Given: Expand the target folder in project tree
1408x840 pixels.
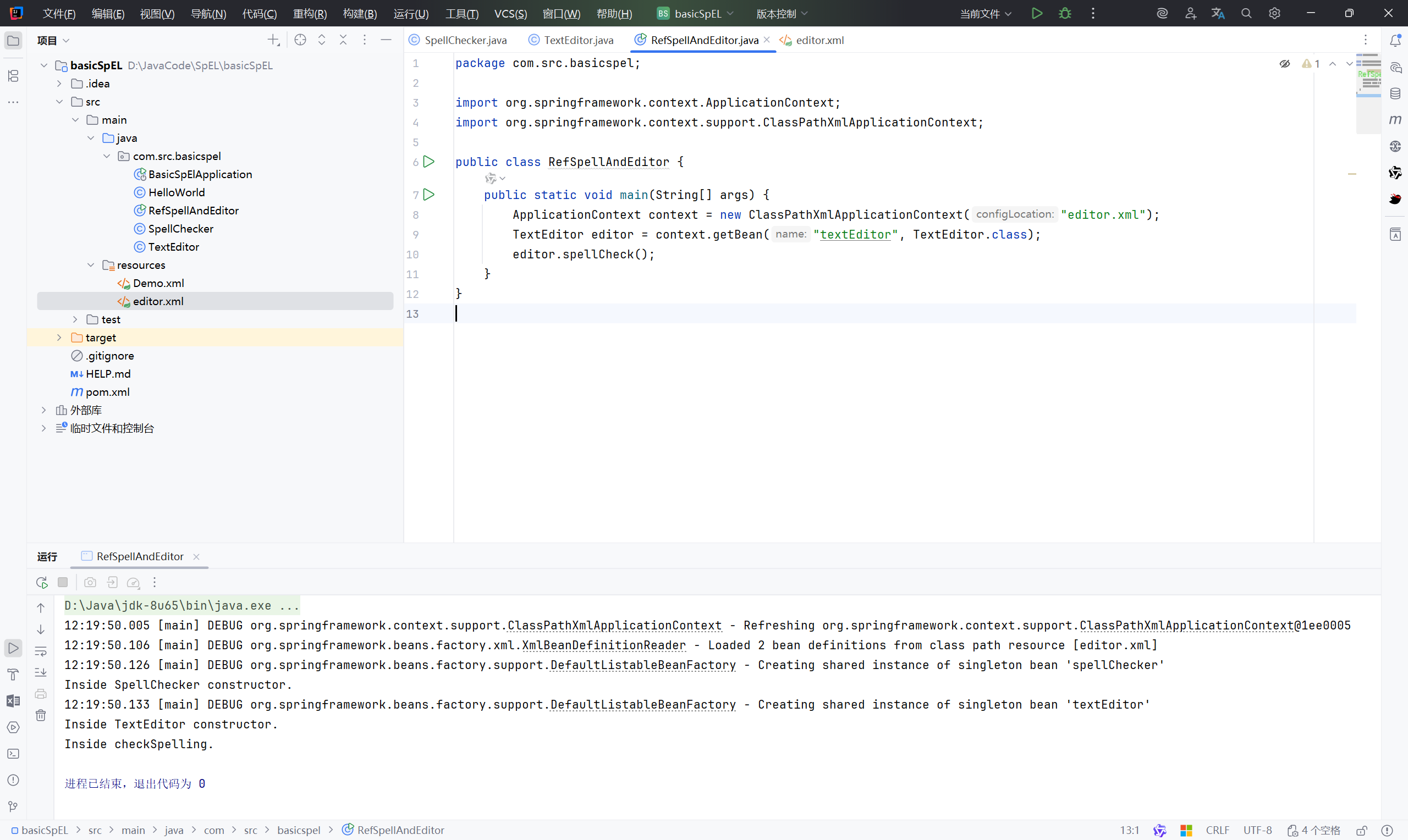Looking at the screenshot, I should pyautogui.click(x=59, y=338).
